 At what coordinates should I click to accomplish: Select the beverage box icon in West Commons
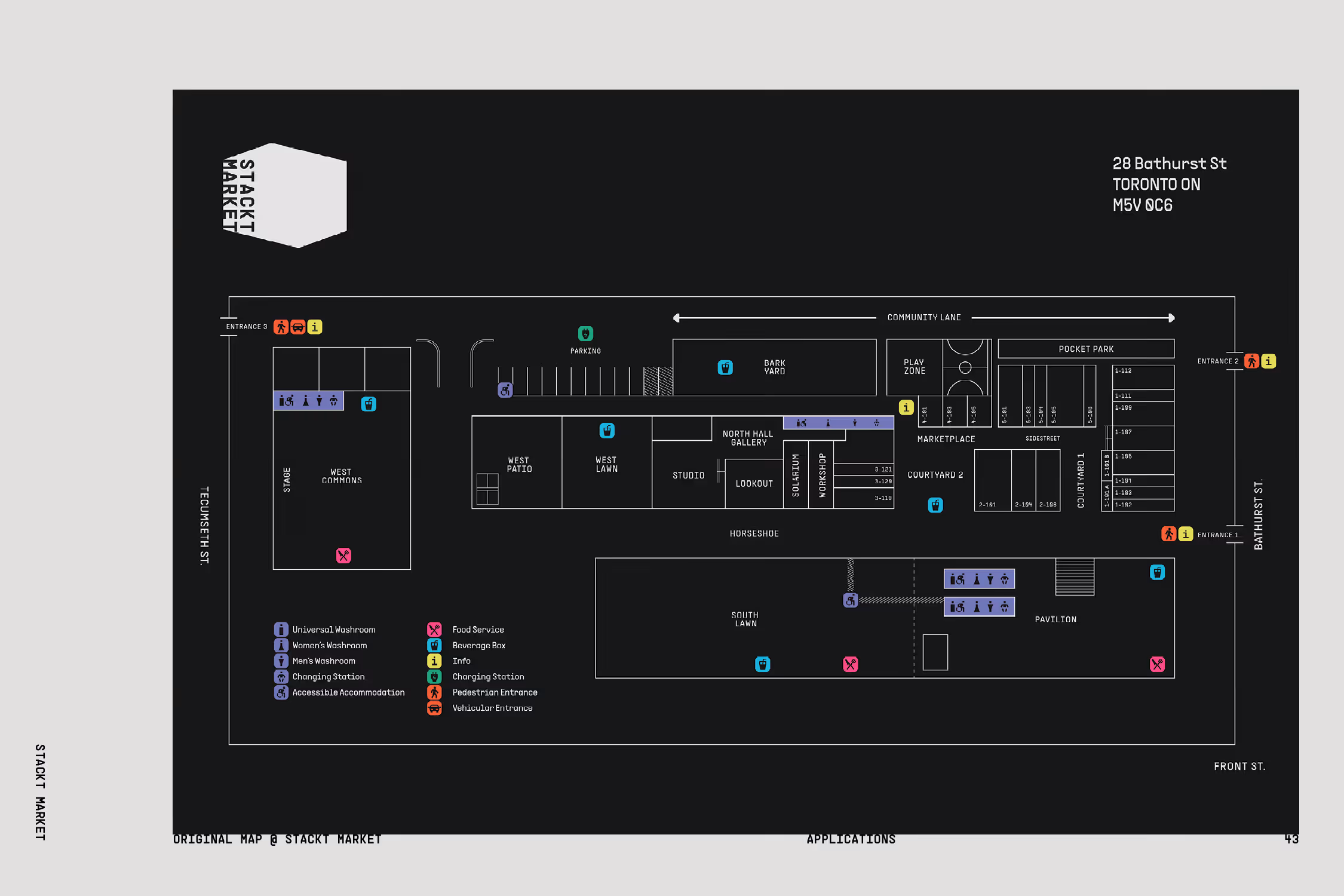click(x=369, y=404)
